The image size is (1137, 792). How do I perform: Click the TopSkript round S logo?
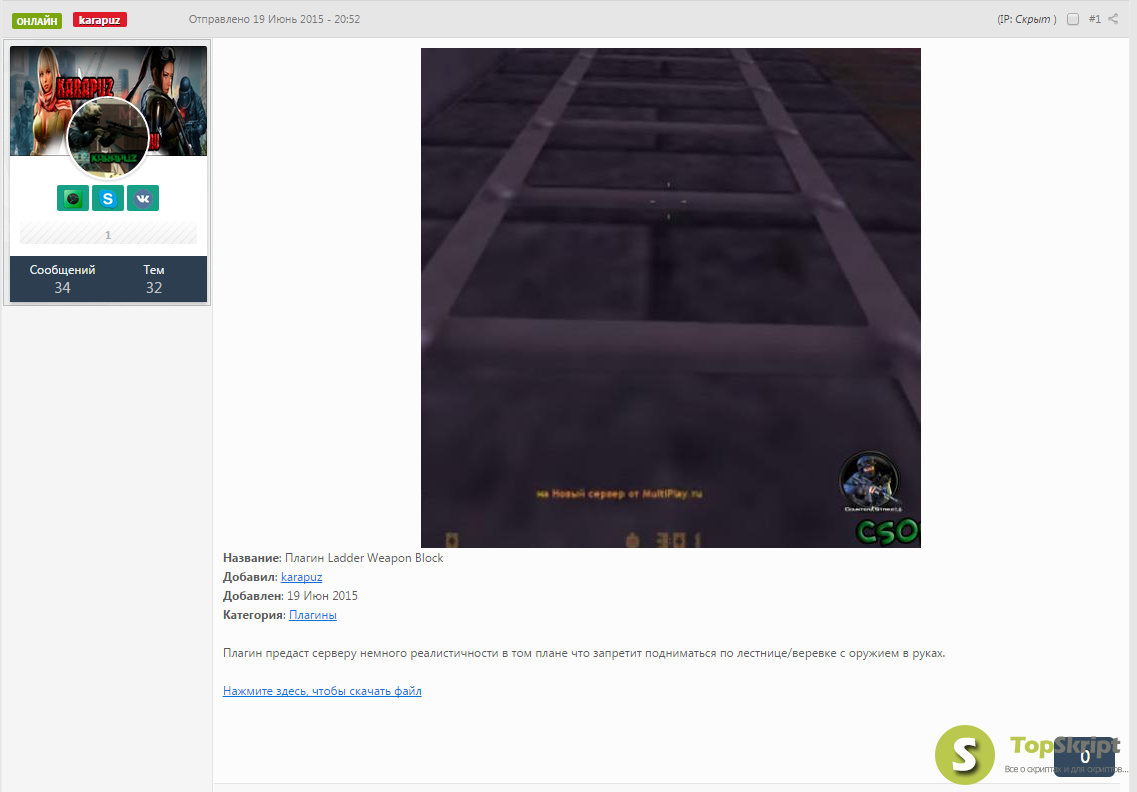(x=964, y=754)
